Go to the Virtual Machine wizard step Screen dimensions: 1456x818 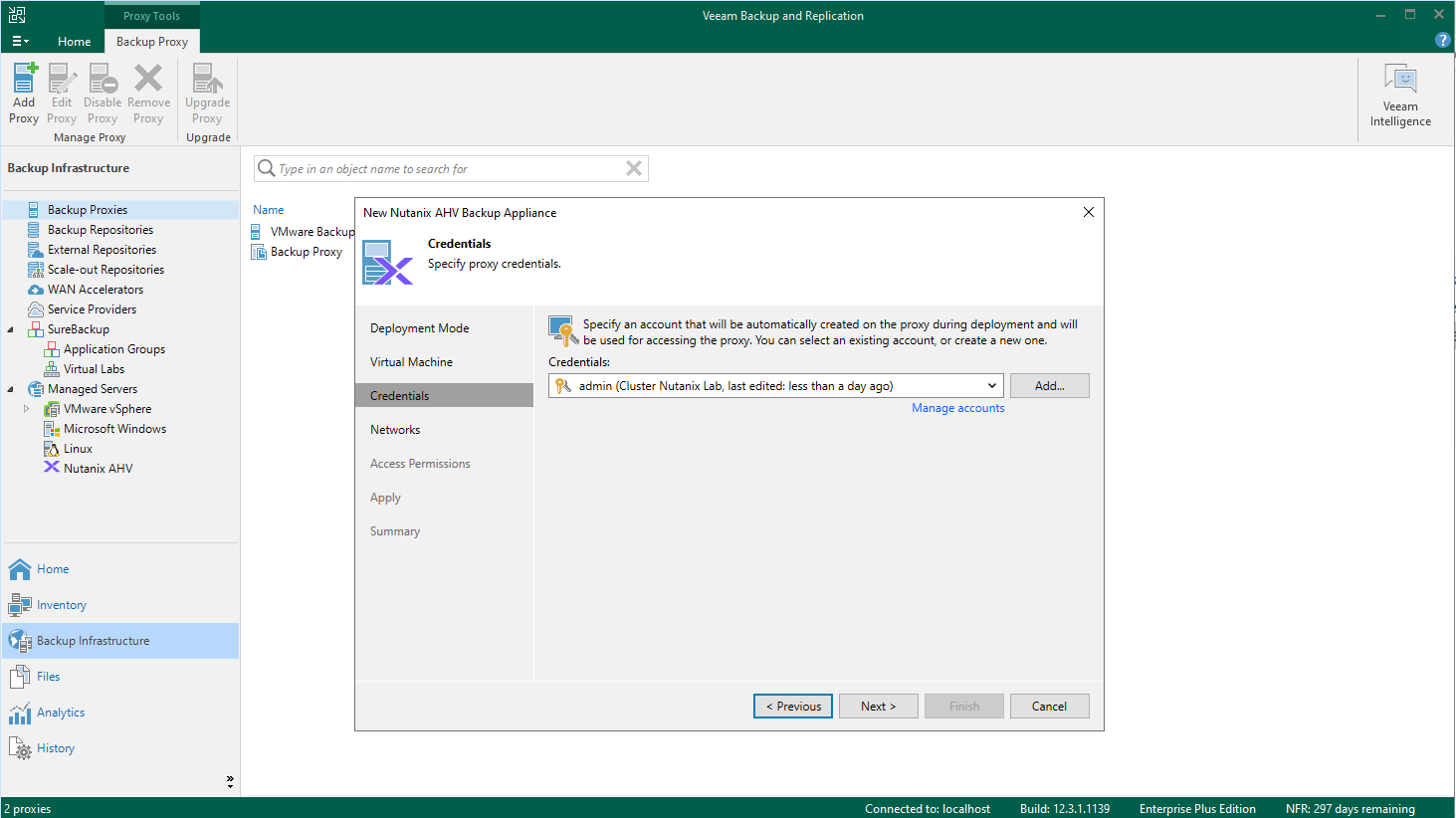click(411, 362)
